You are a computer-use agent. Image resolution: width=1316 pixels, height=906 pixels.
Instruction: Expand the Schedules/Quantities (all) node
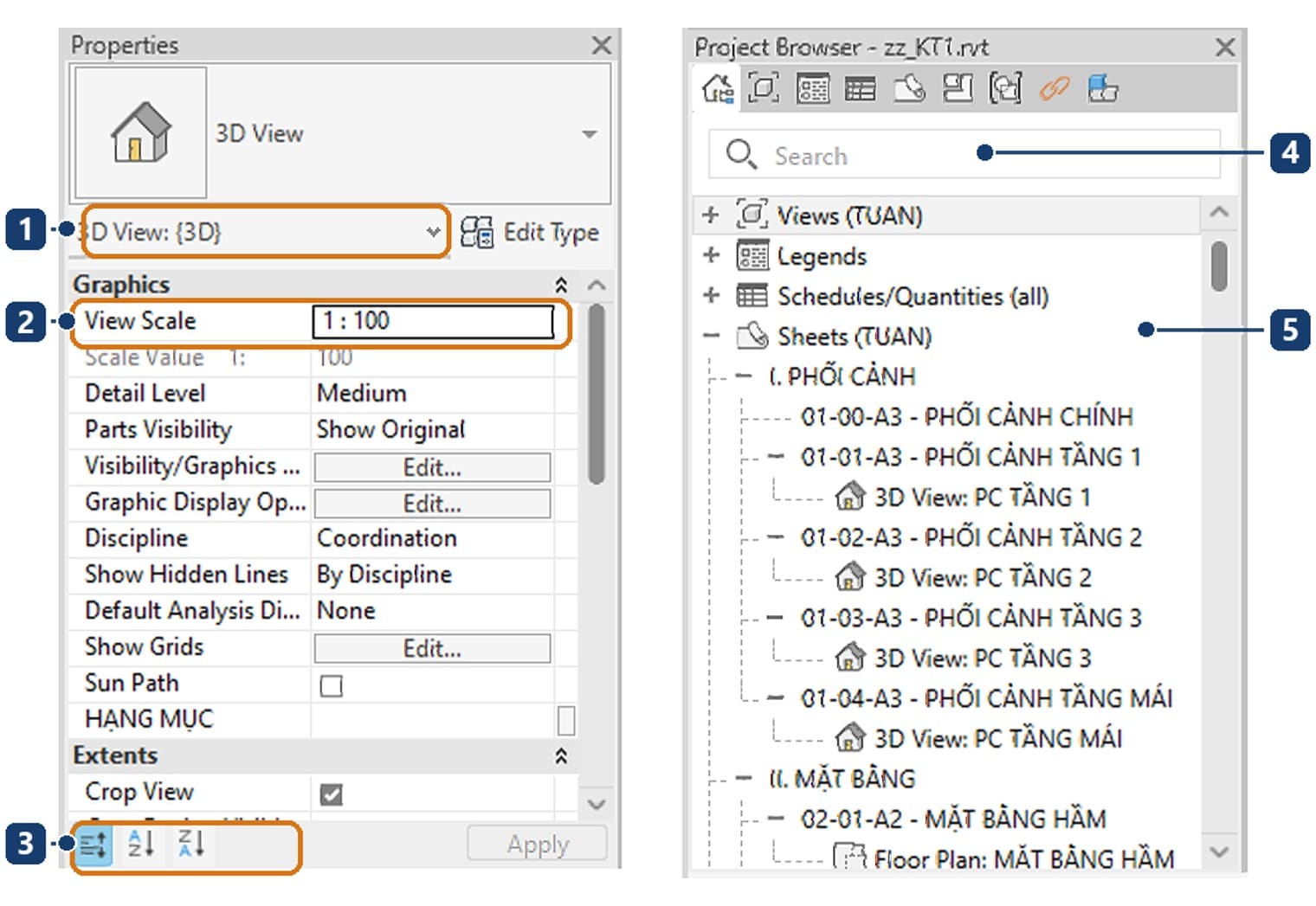tap(711, 295)
